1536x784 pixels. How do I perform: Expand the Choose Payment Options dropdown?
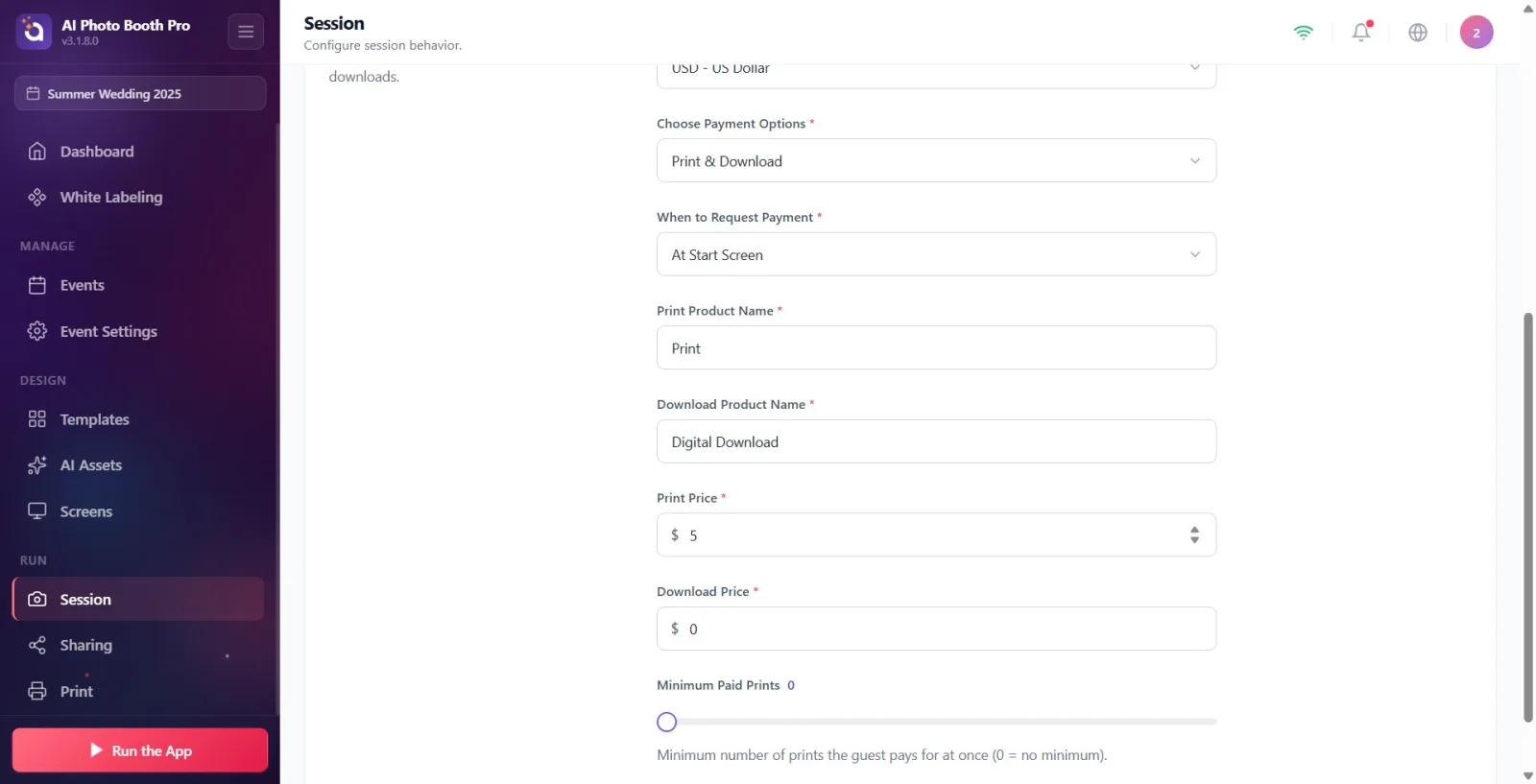pyautogui.click(x=936, y=160)
